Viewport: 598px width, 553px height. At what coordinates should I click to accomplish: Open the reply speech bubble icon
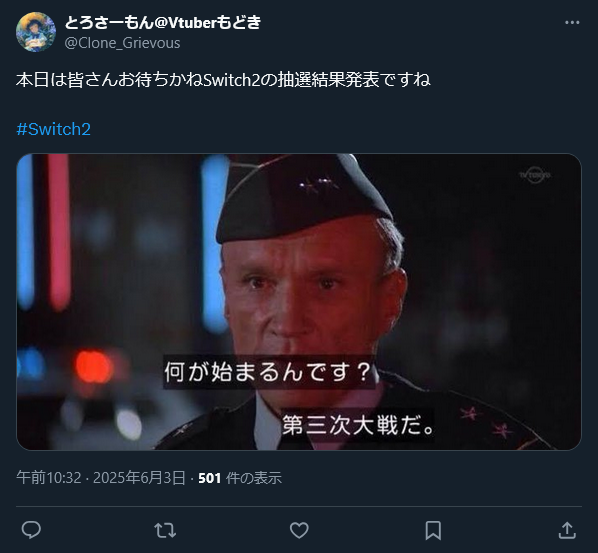tap(31, 530)
